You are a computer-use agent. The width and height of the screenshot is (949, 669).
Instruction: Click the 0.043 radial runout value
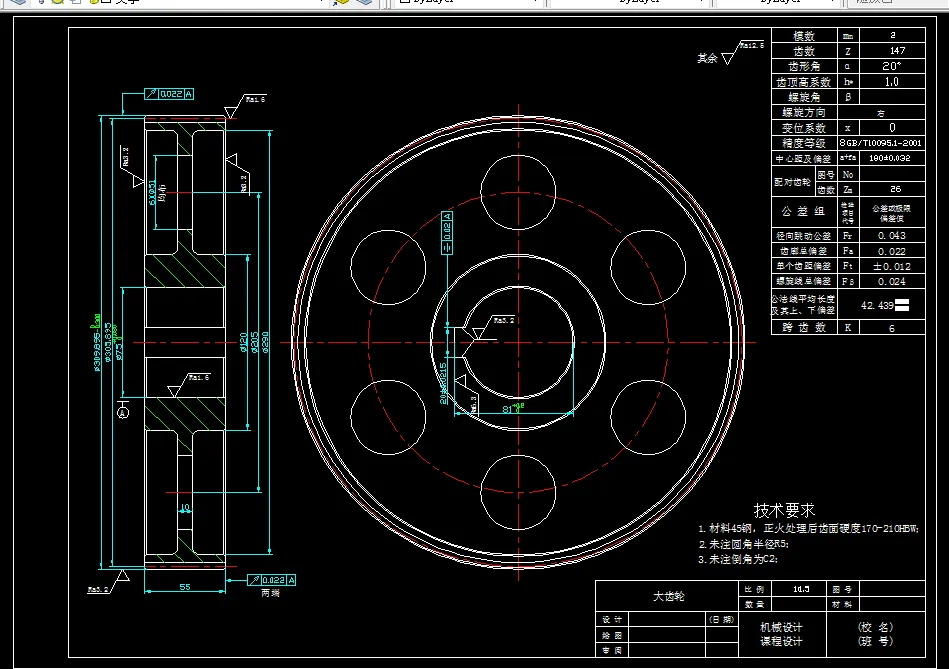(892, 236)
